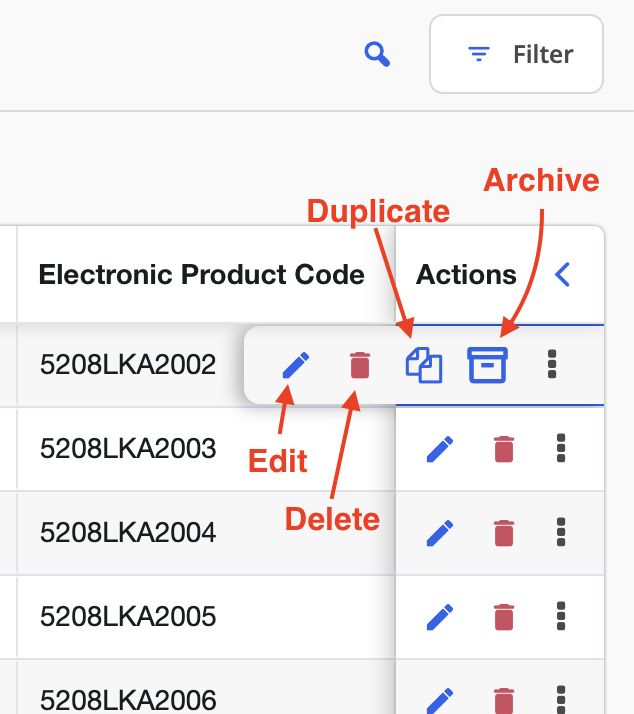Screen dimensions: 634x714
Task: Select product code 5208LKA2004
Action: (x=128, y=532)
